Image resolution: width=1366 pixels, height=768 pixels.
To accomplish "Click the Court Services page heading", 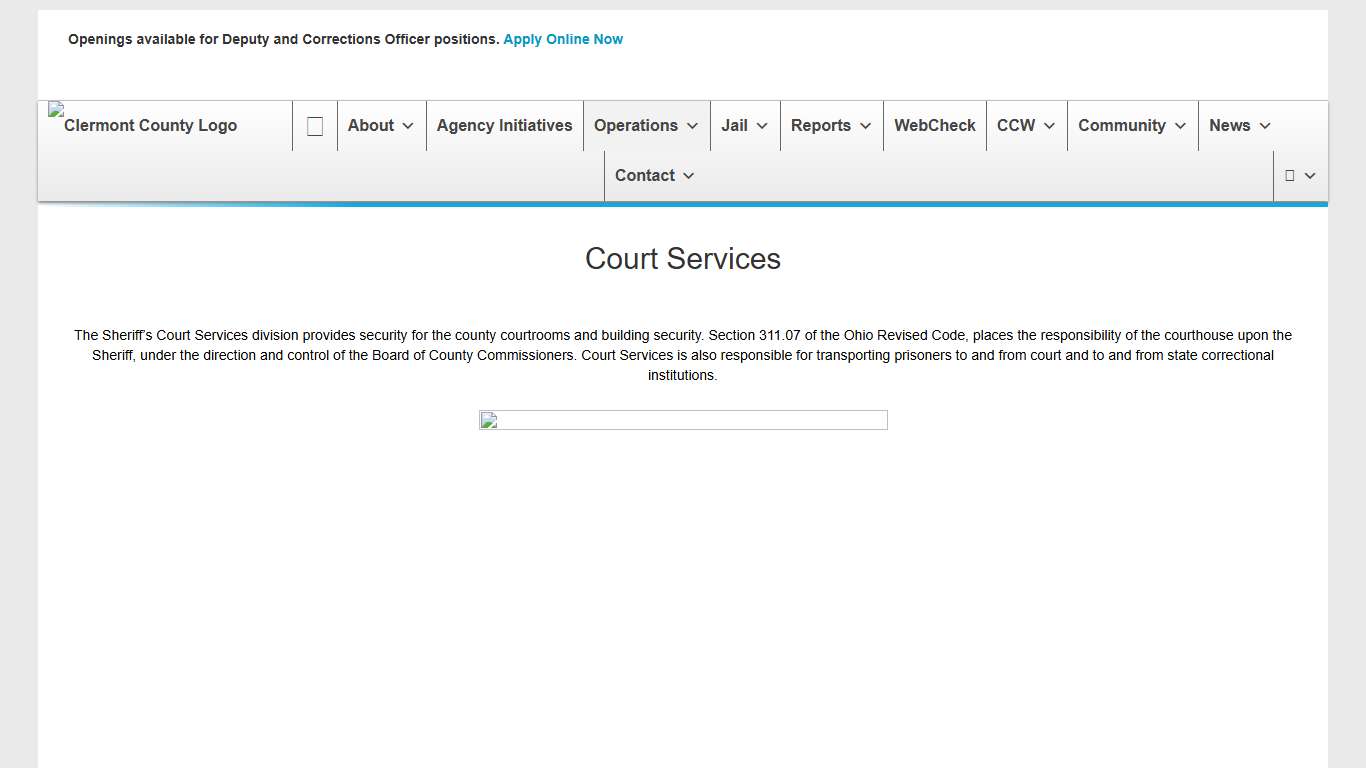I will pos(683,258).
